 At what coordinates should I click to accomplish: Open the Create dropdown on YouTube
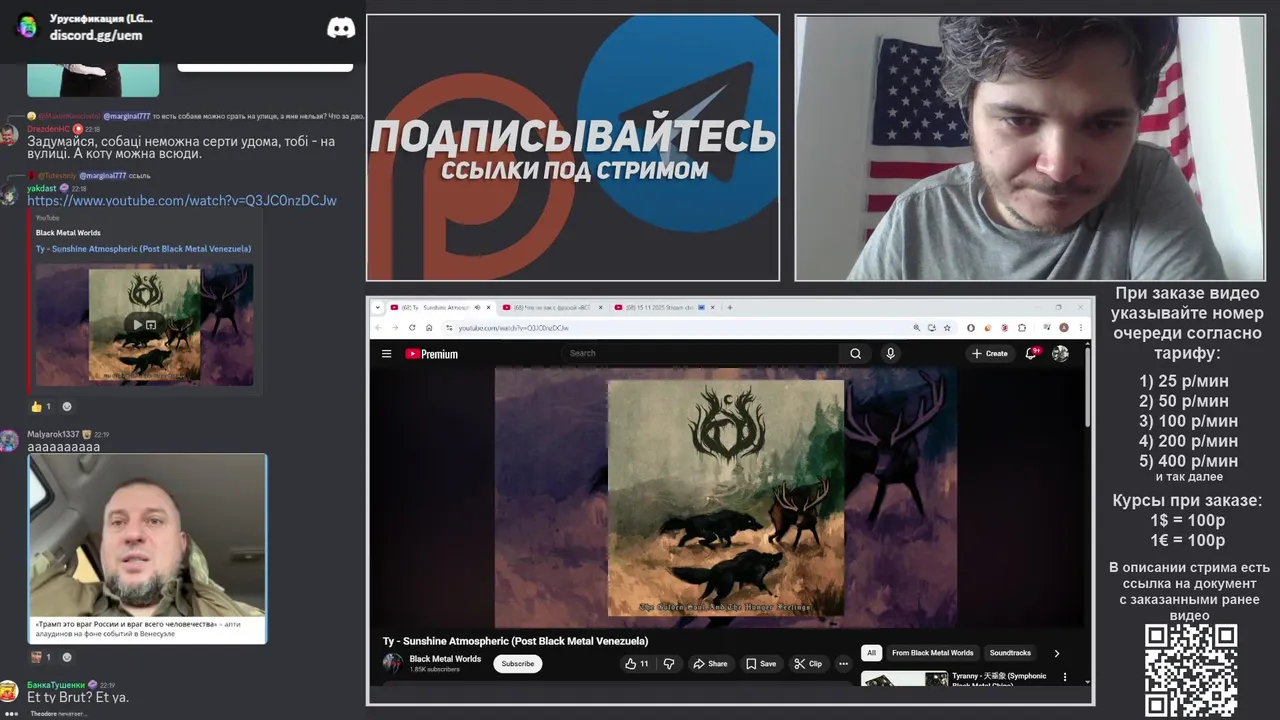tap(989, 353)
